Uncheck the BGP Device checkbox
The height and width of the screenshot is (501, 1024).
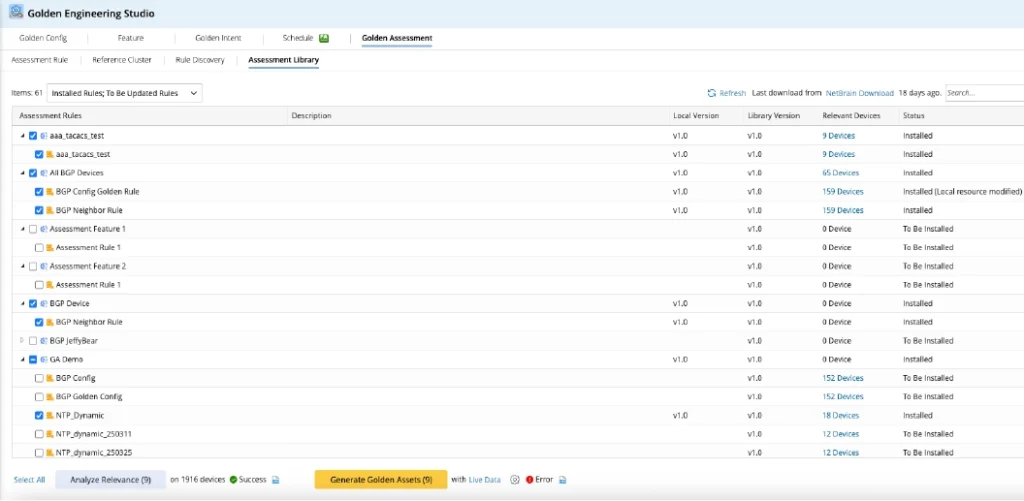point(33,304)
